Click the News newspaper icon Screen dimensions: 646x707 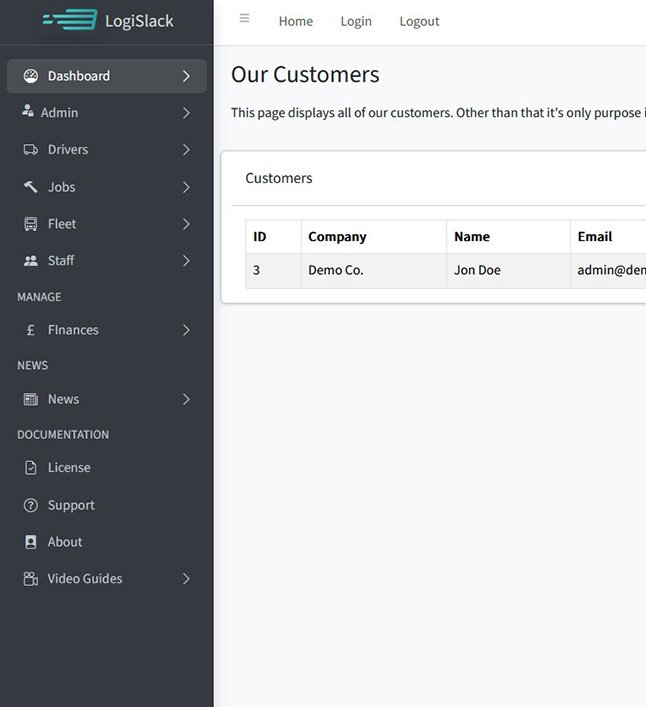point(30,399)
